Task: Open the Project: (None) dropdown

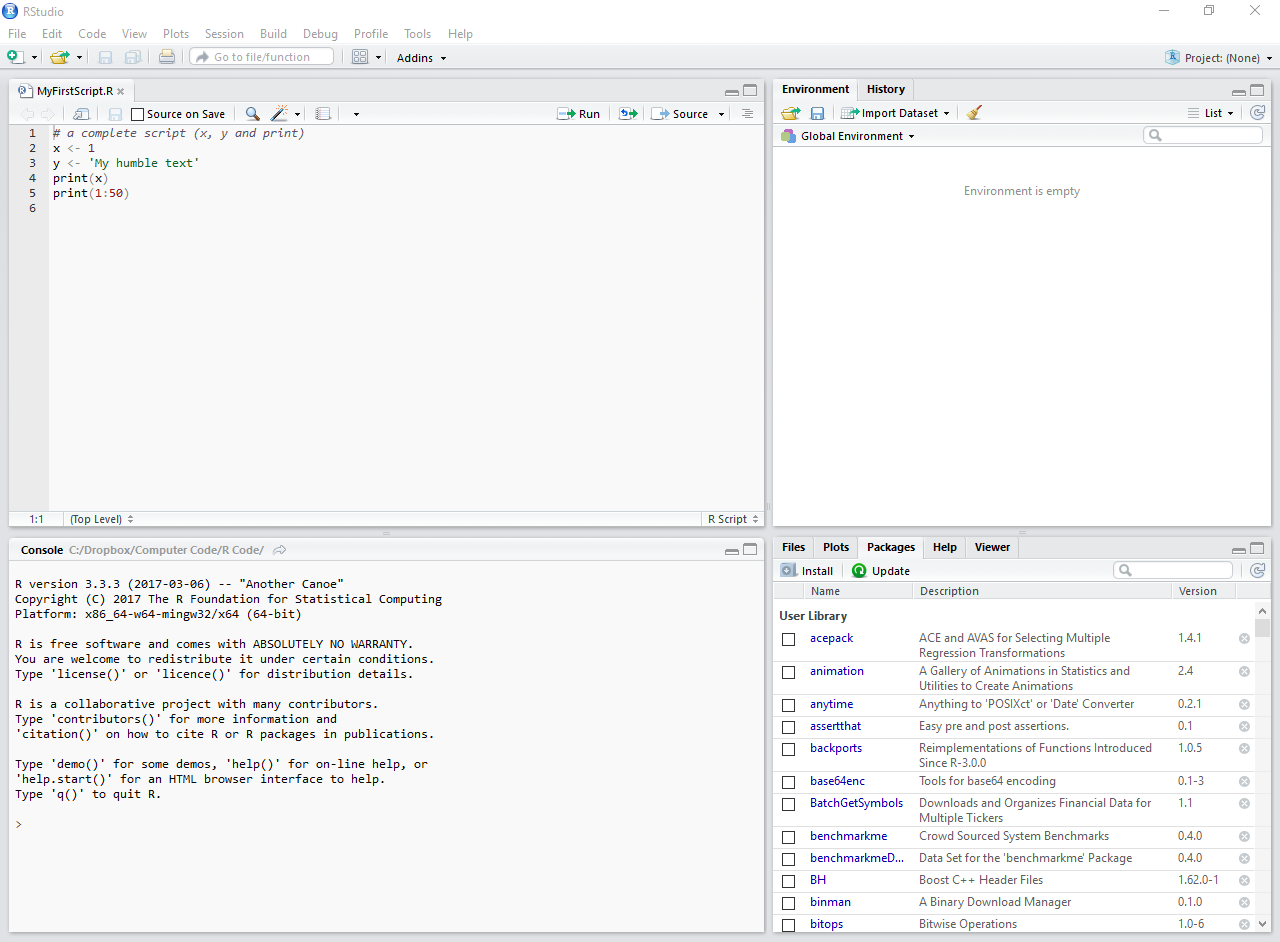Action: tap(1220, 58)
